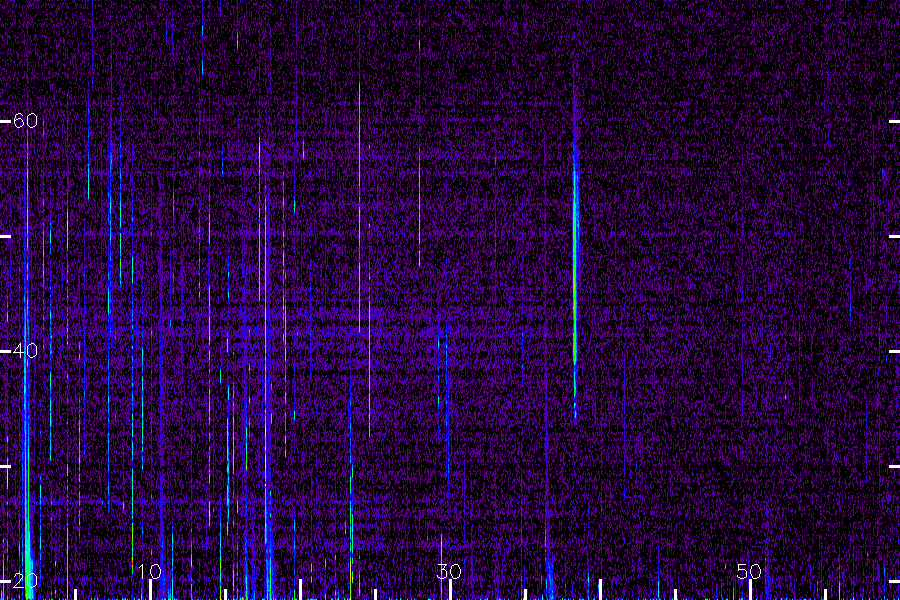900x600 pixels.
Task: Click the "60" label on the vertical axis
Action: click(x=25, y=121)
